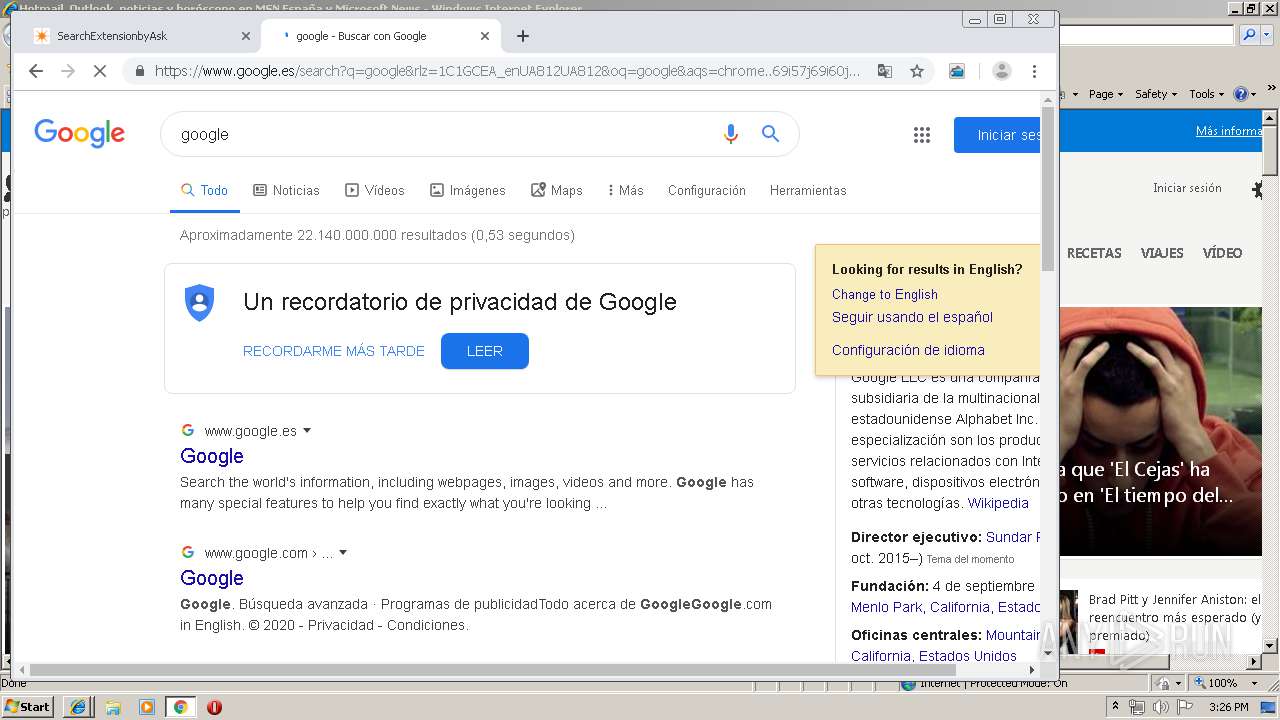Click the extension icon beside the bookmark star

click(x=957, y=71)
